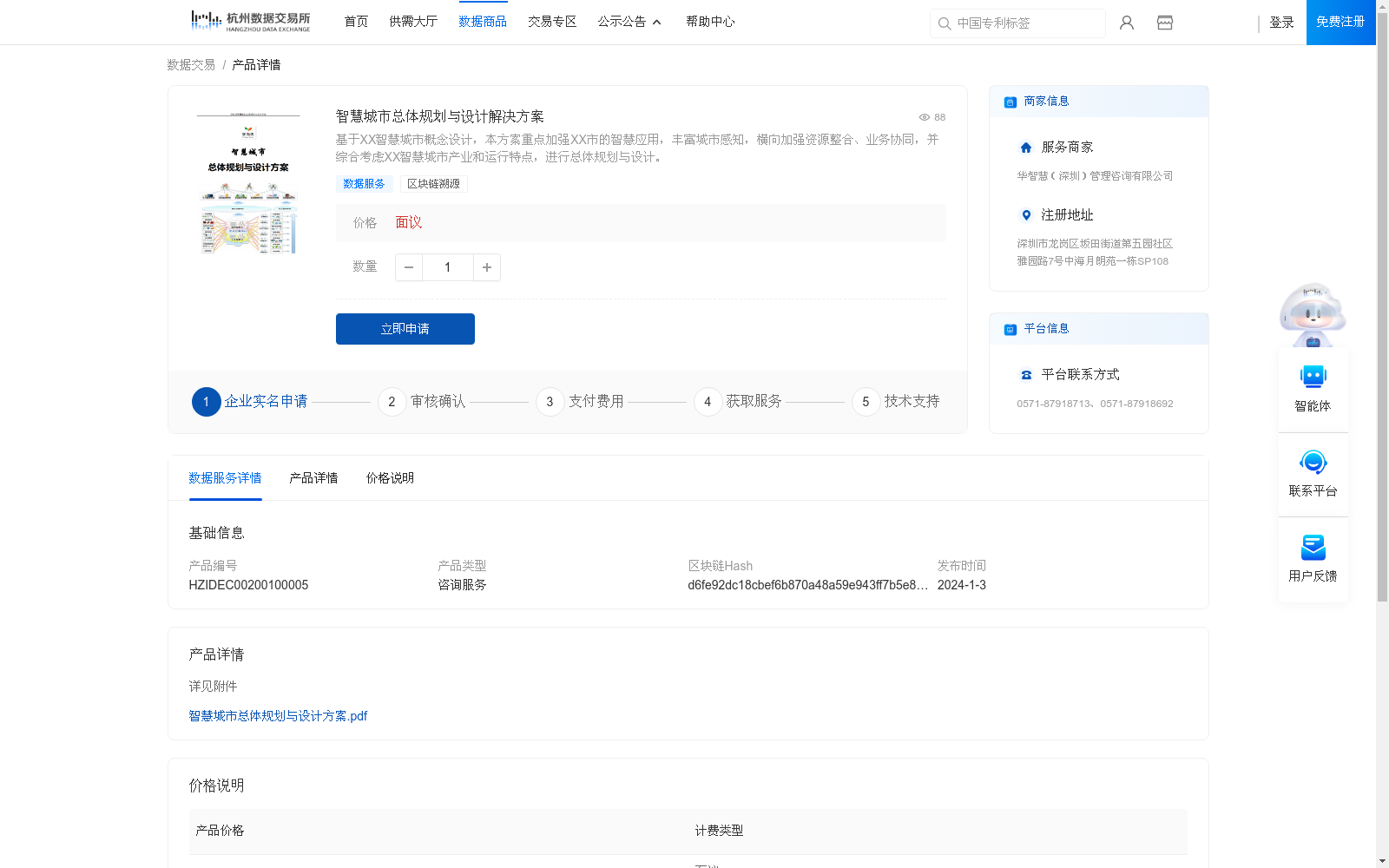Click the 商家信息 panel icon
This screenshot has width=1389, height=868.
coord(1010,102)
